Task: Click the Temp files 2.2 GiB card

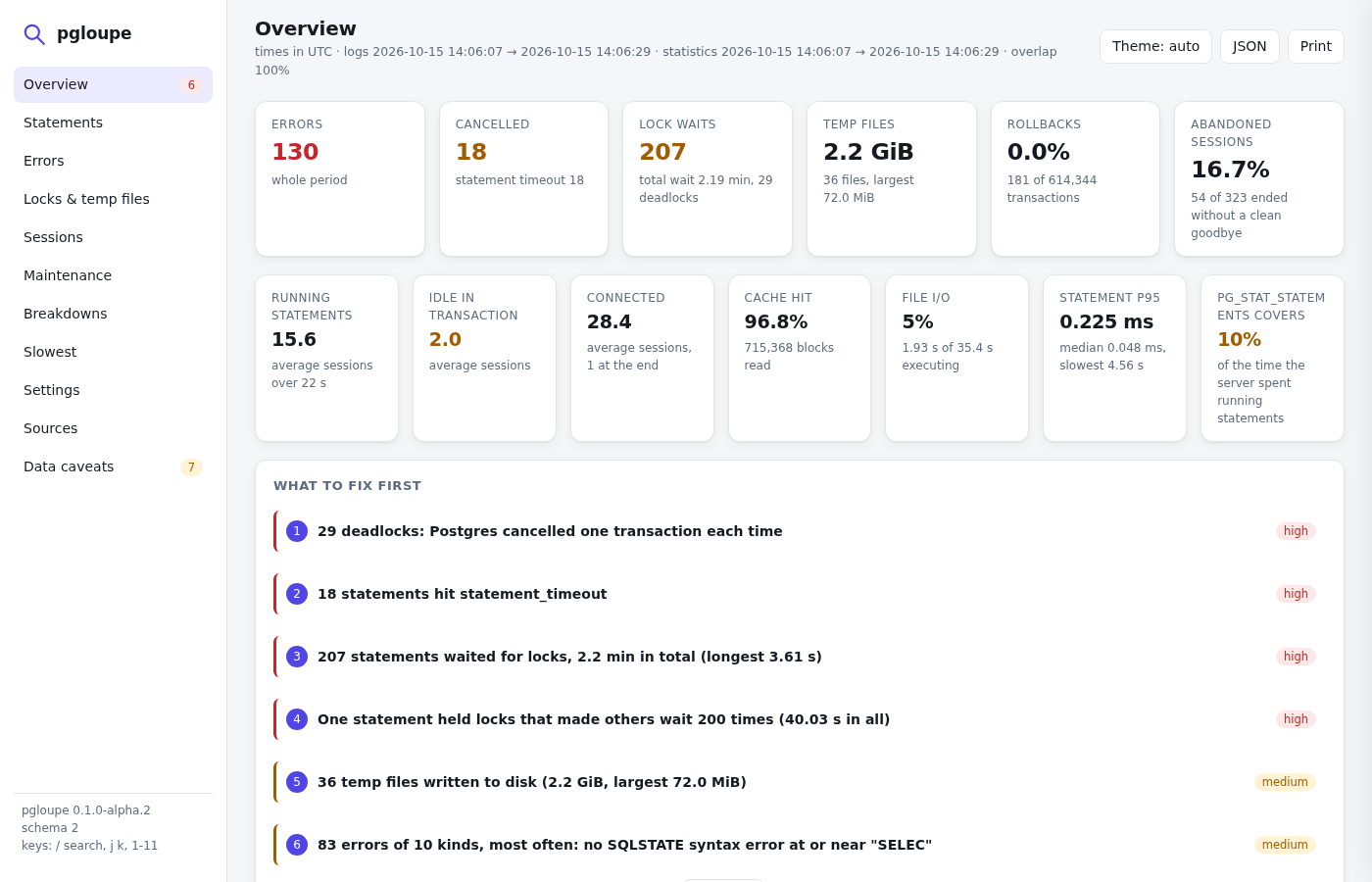Action: tap(892, 179)
